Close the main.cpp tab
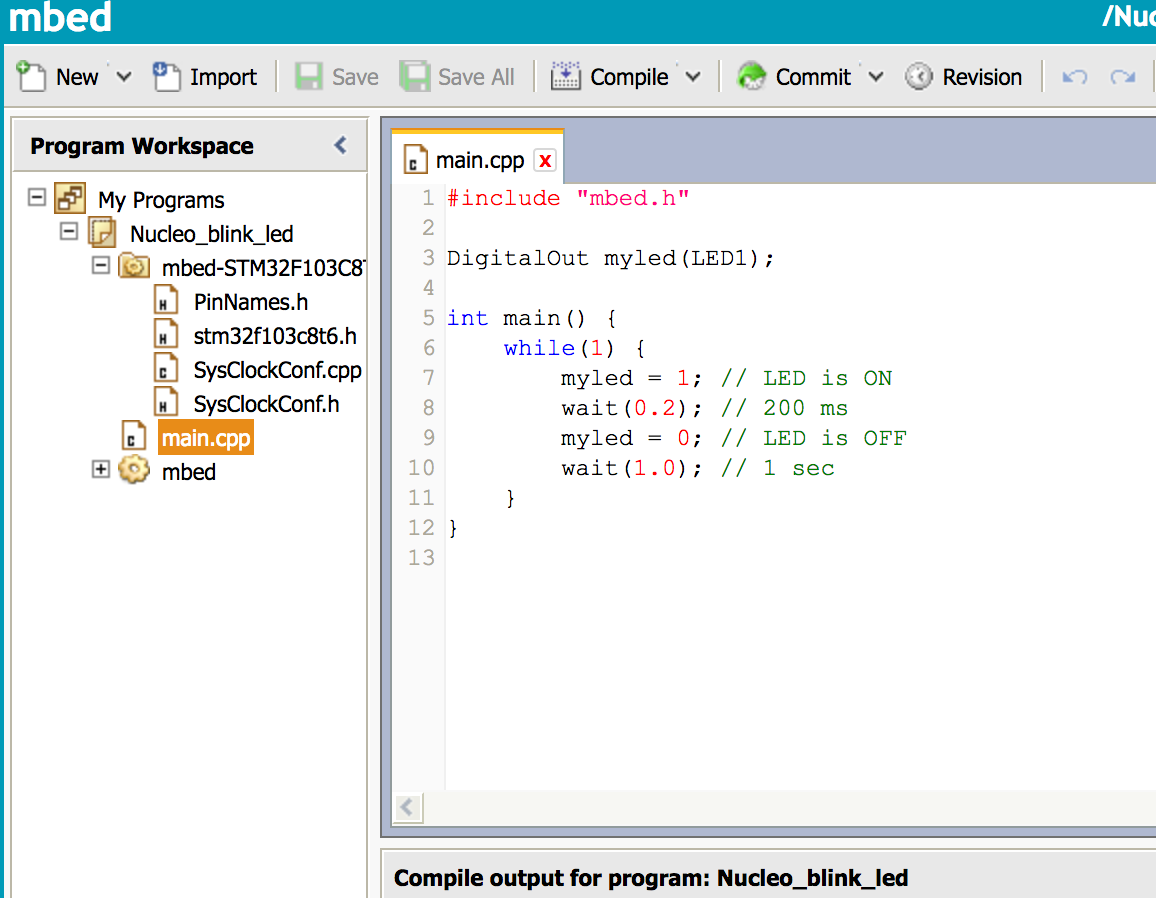 [x=544, y=160]
